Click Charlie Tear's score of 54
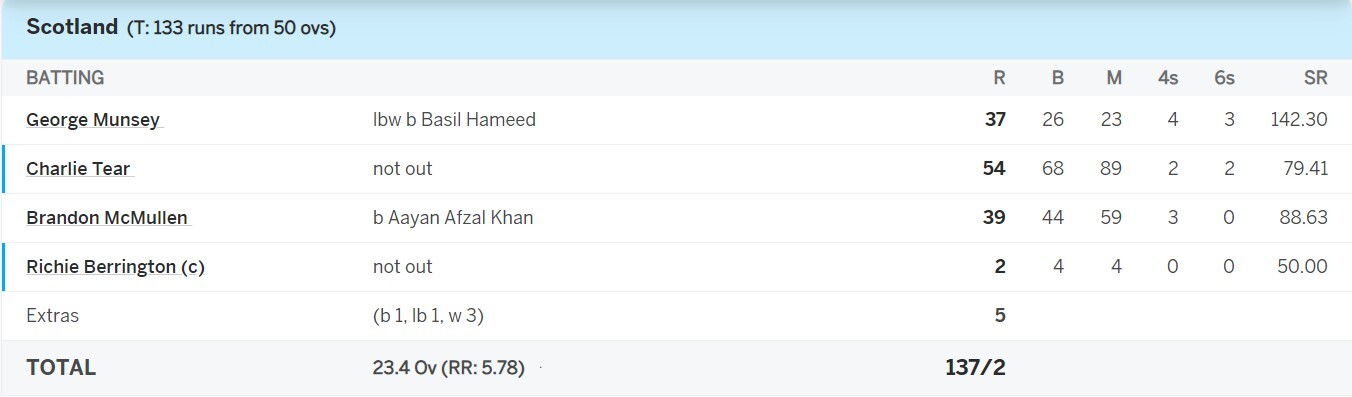 coord(994,169)
